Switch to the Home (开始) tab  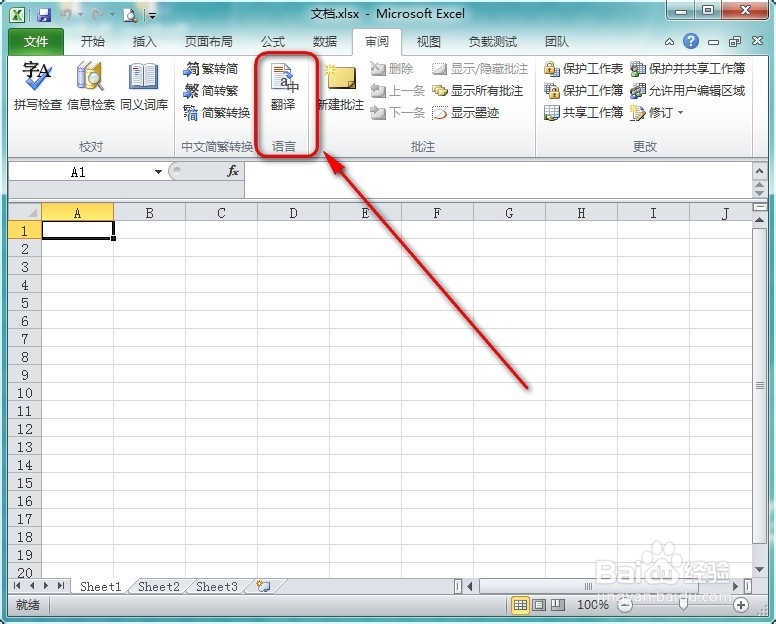[93, 42]
